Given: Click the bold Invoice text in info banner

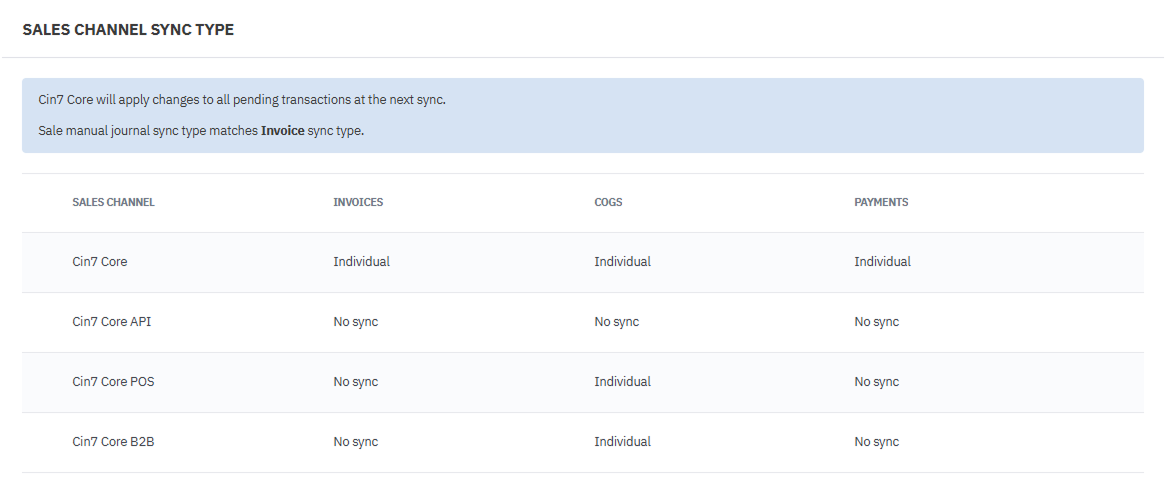Looking at the screenshot, I should [282, 131].
